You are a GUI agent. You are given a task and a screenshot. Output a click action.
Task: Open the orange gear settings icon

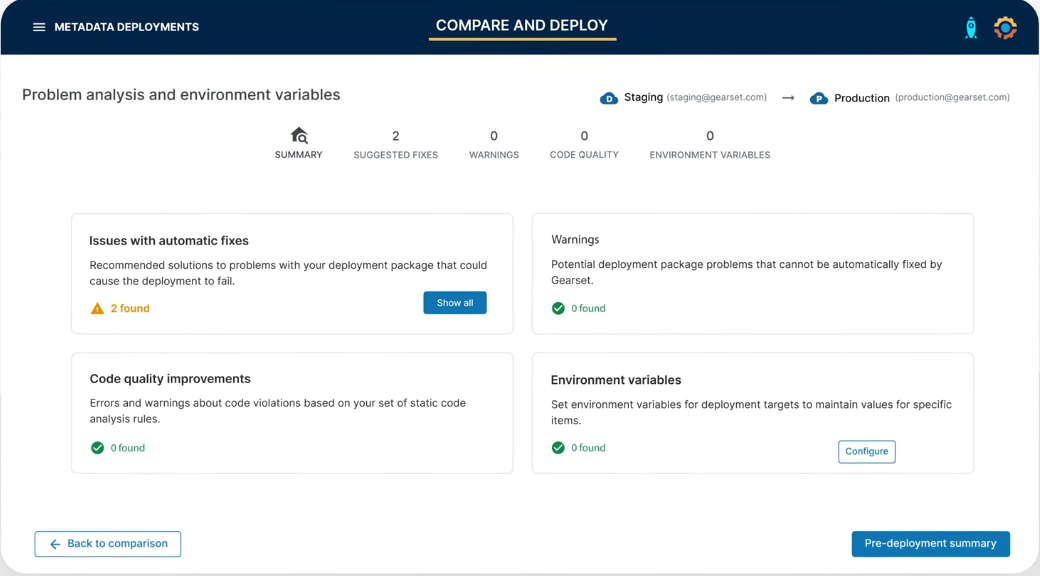(x=1005, y=28)
